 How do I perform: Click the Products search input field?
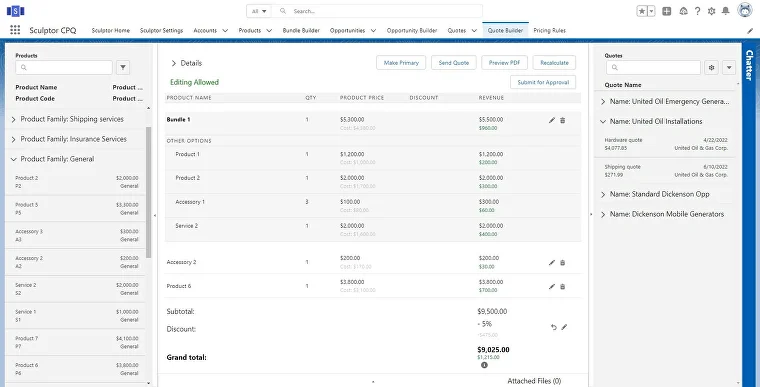(x=64, y=67)
